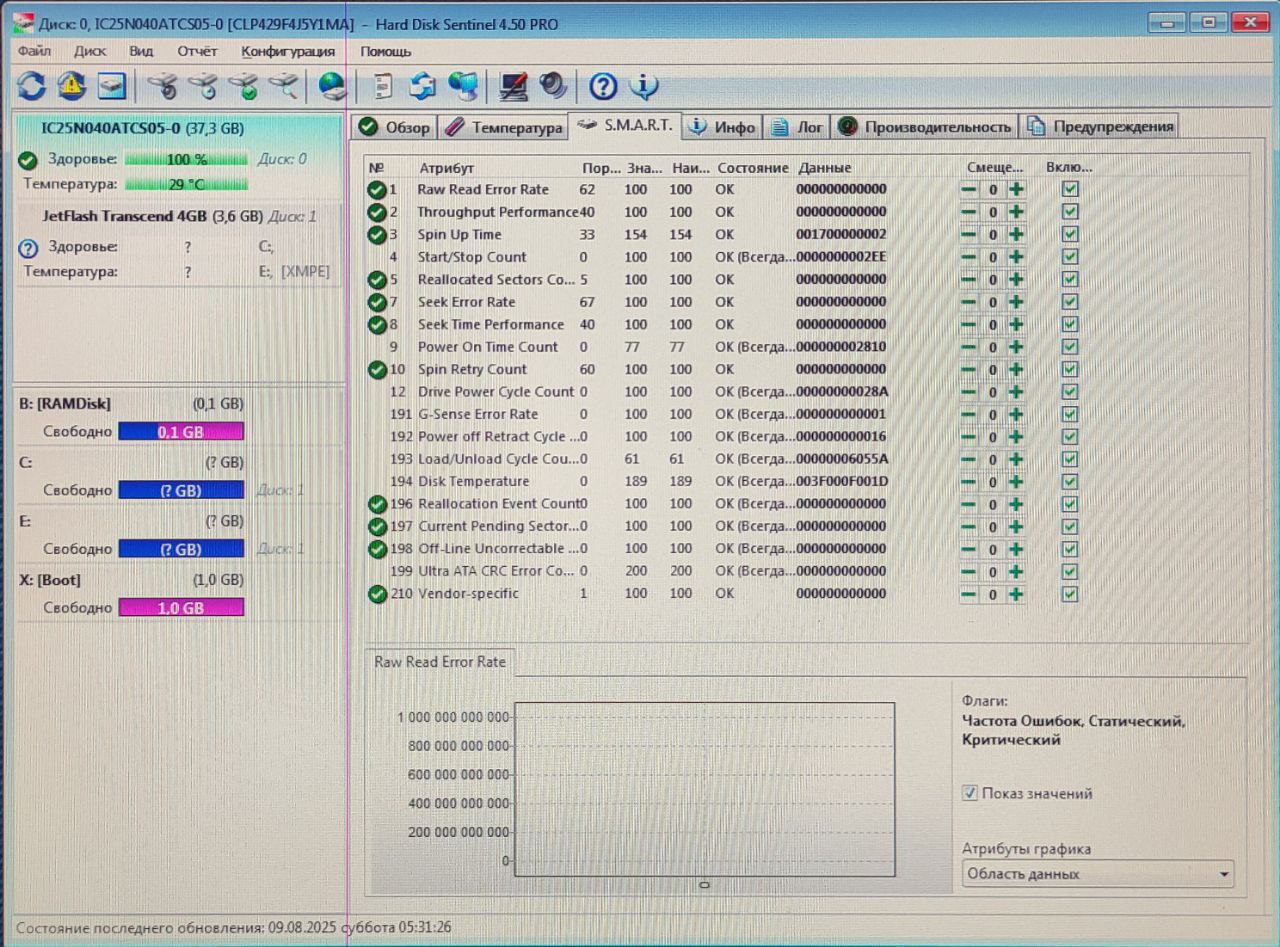Open the 'Конфигурация' menu

pos(288,51)
